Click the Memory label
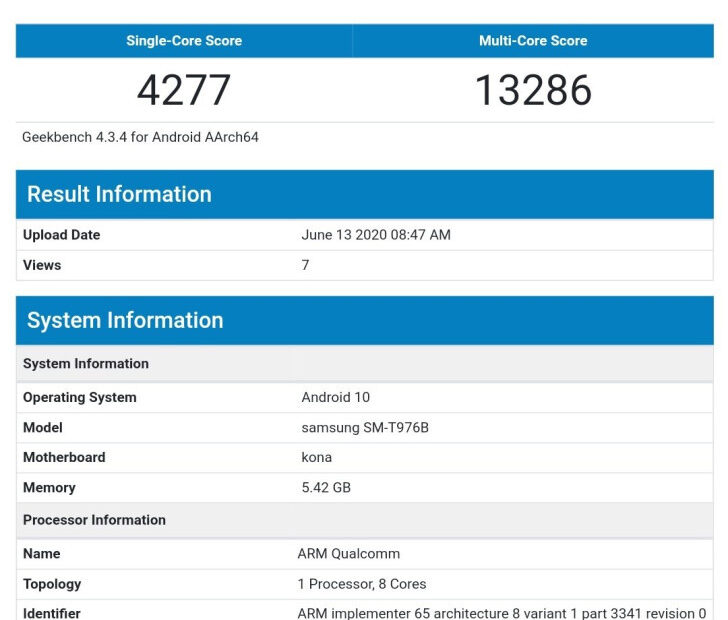 (x=49, y=487)
